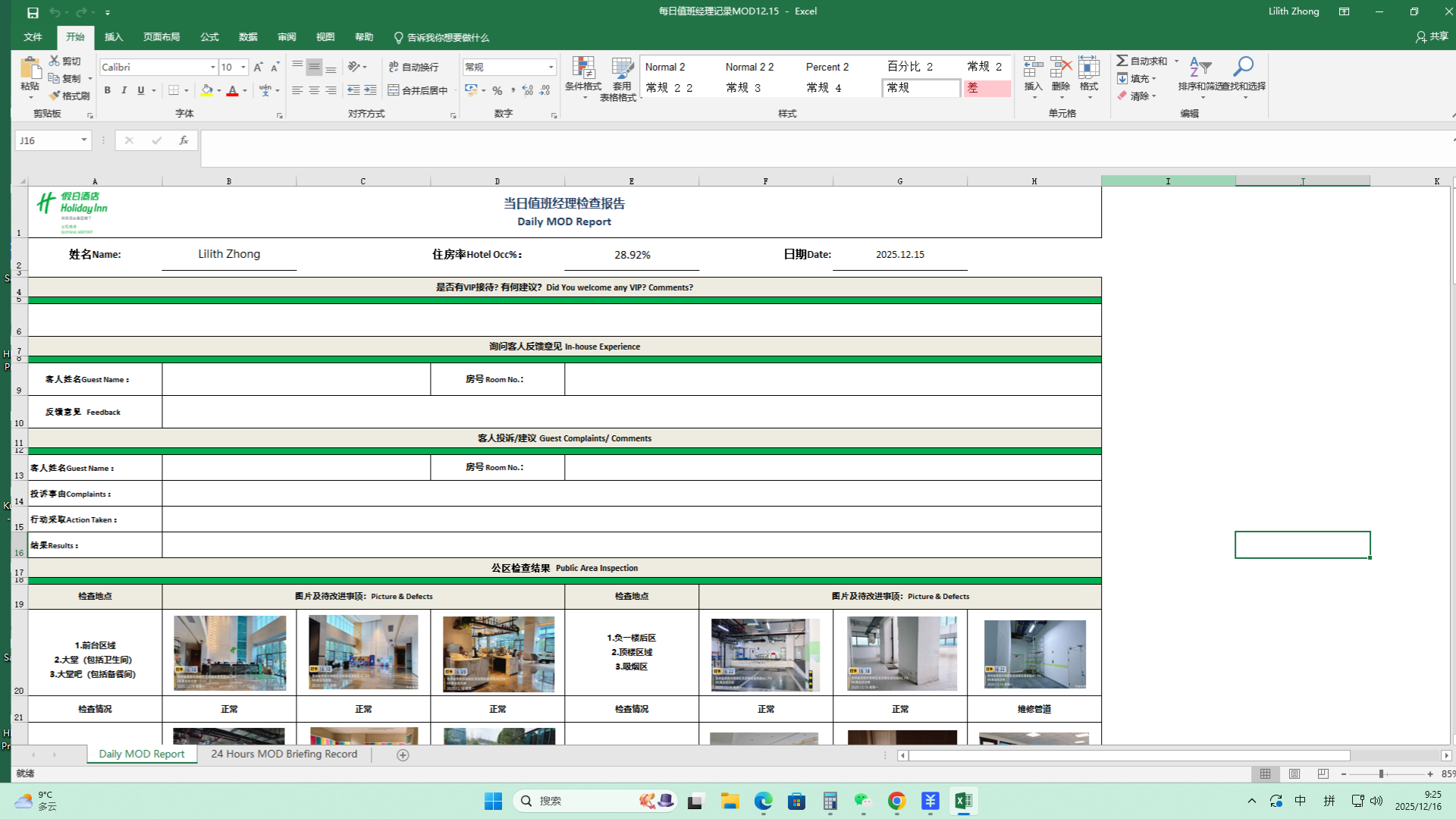Open Chrome from the taskbar
Viewport: 1456px width, 819px height.
(x=896, y=802)
